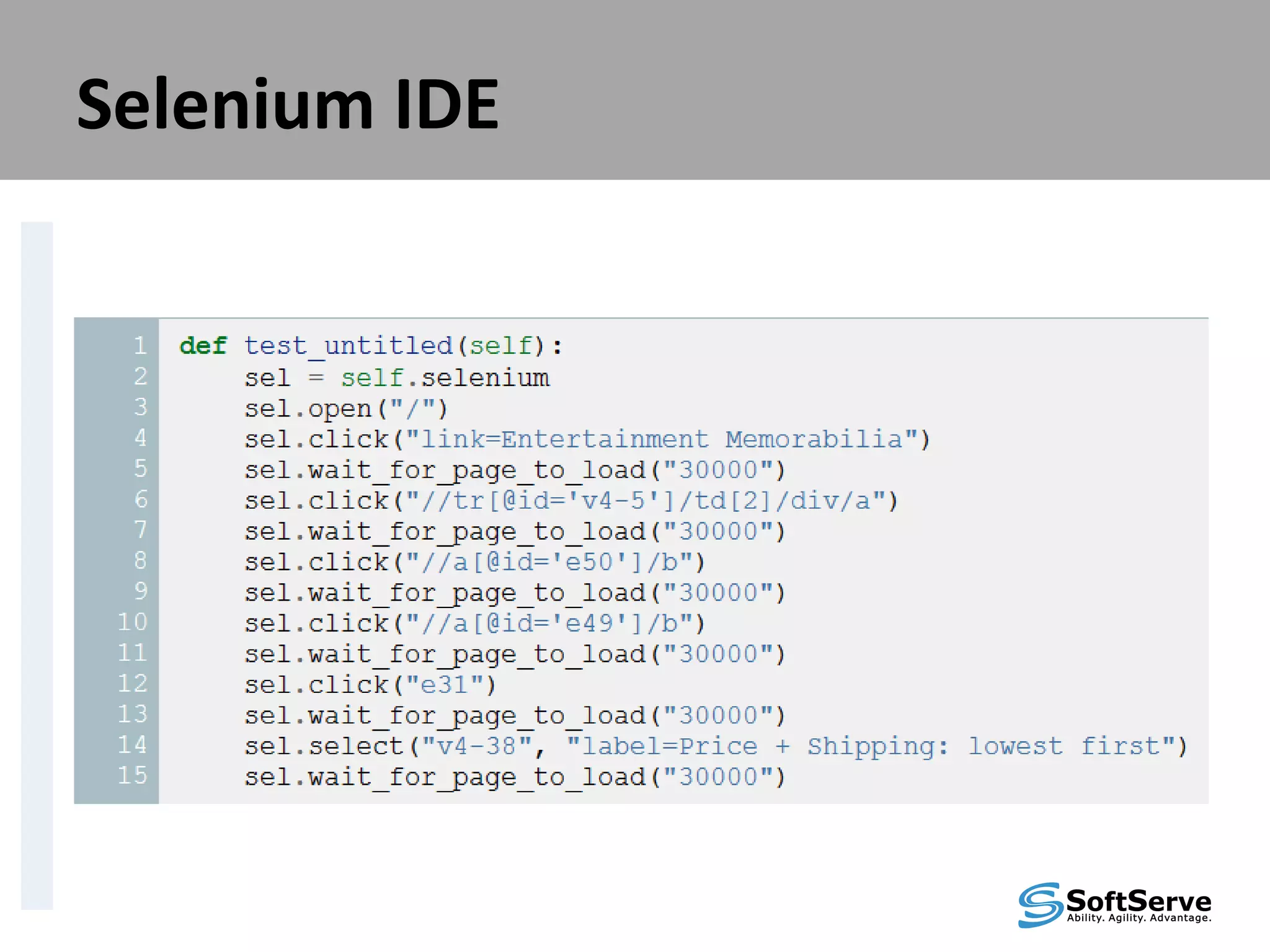Select the sel.select 'v4-38' line
The image size is (1270, 952).
pyautogui.click(x=716, y=747)
